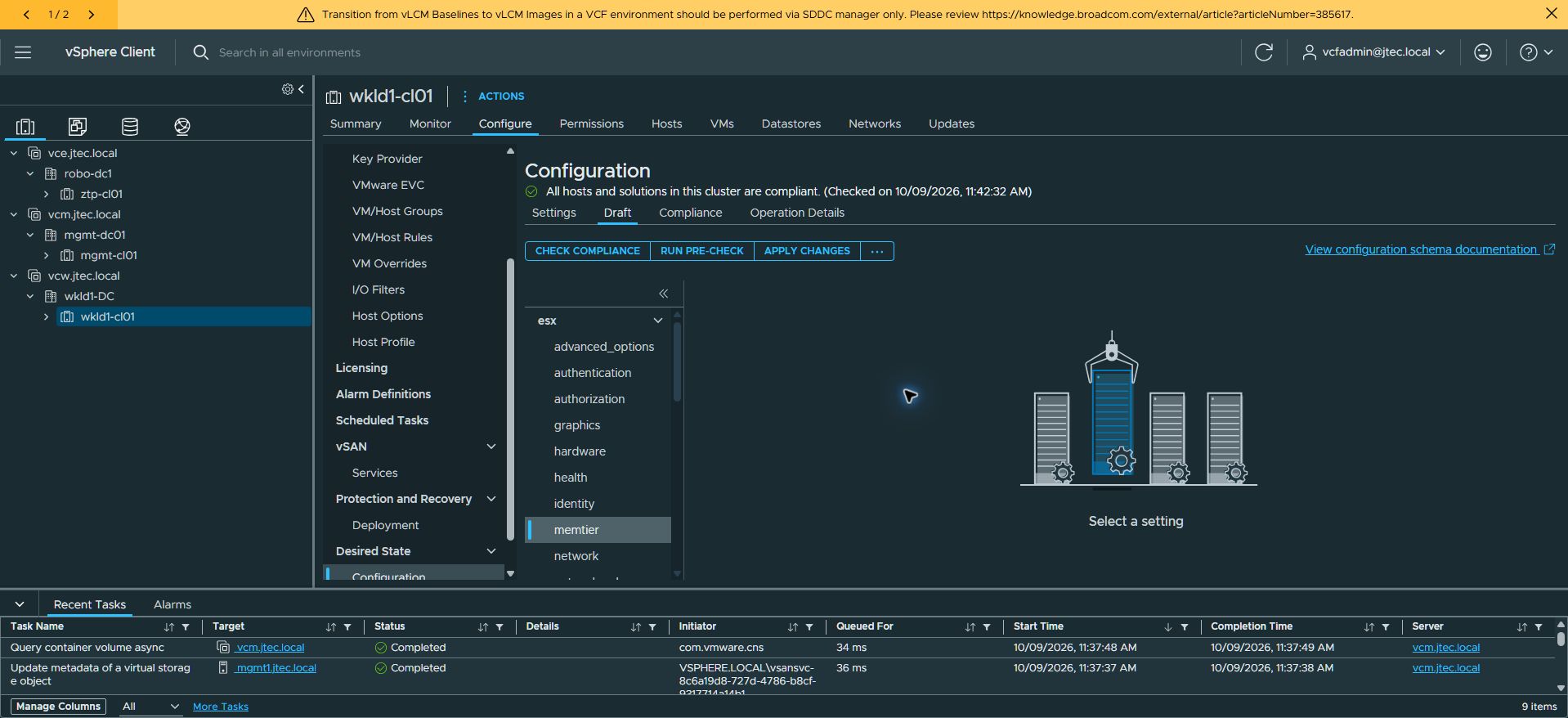Open configuration schema documentation link

(x=1430, y=249)
